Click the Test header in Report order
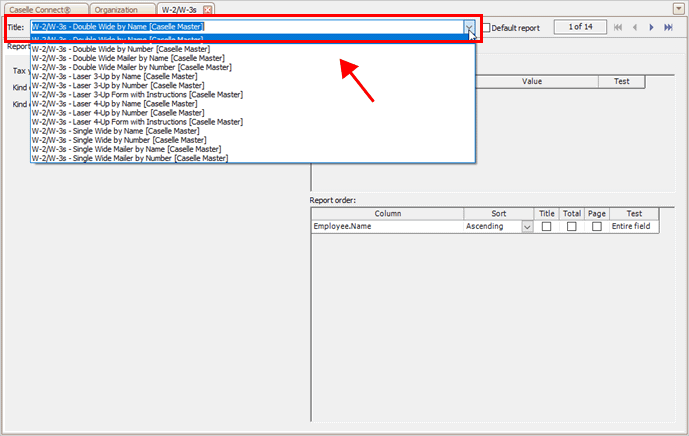Screen dimensions: 689x436 point(634,214)
